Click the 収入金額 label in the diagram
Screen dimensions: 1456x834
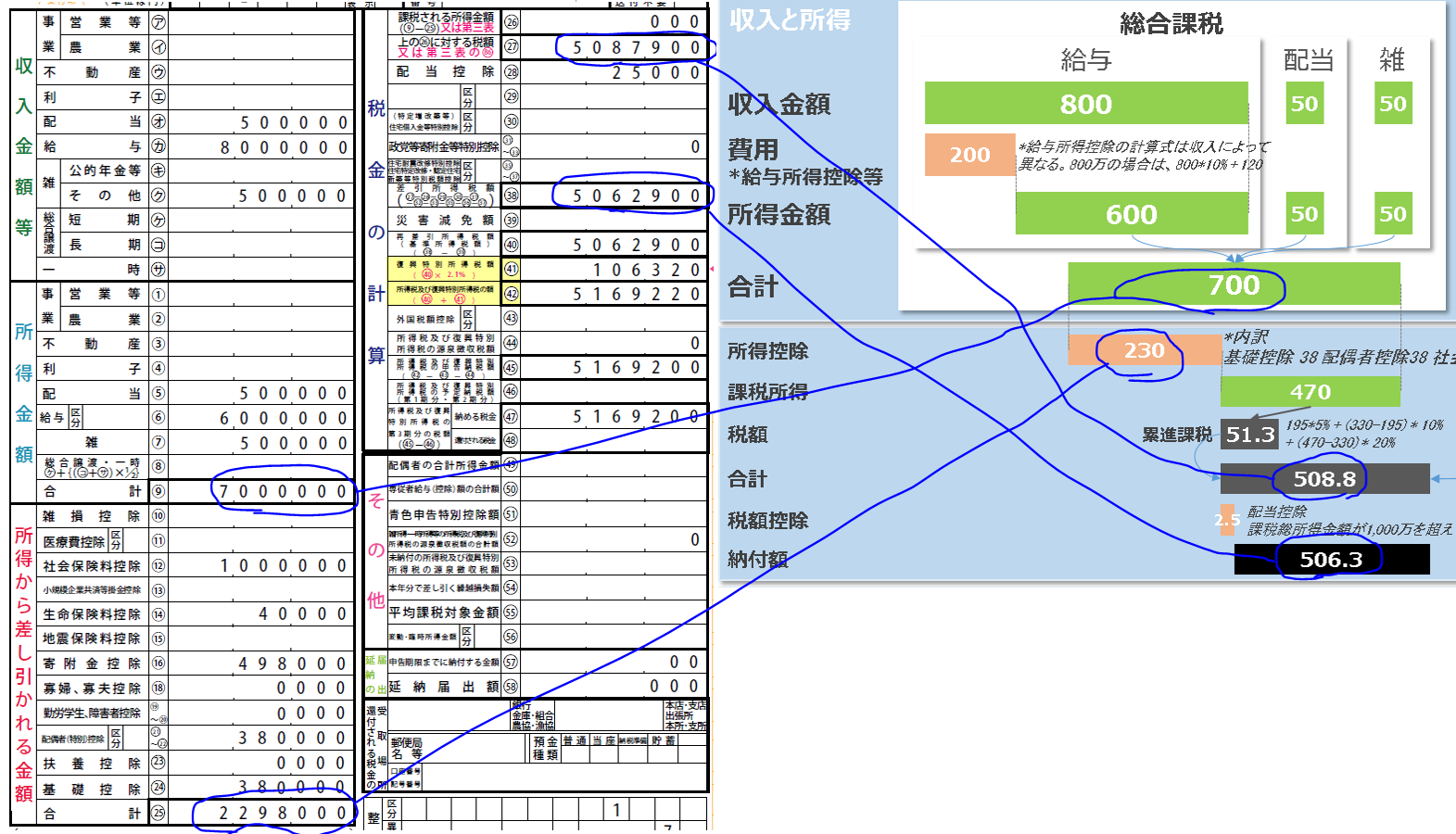point(779,105)
